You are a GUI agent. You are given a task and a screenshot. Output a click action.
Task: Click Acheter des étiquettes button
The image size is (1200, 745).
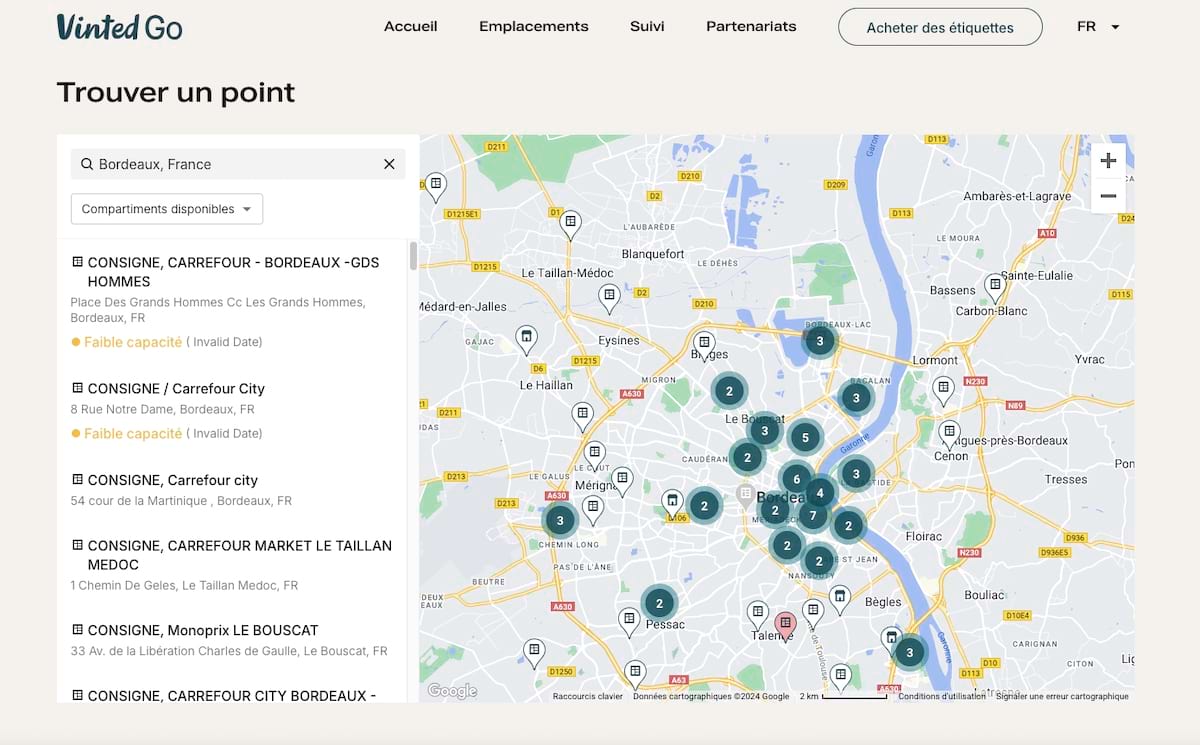pyautogui.click(x=940, y=27)
